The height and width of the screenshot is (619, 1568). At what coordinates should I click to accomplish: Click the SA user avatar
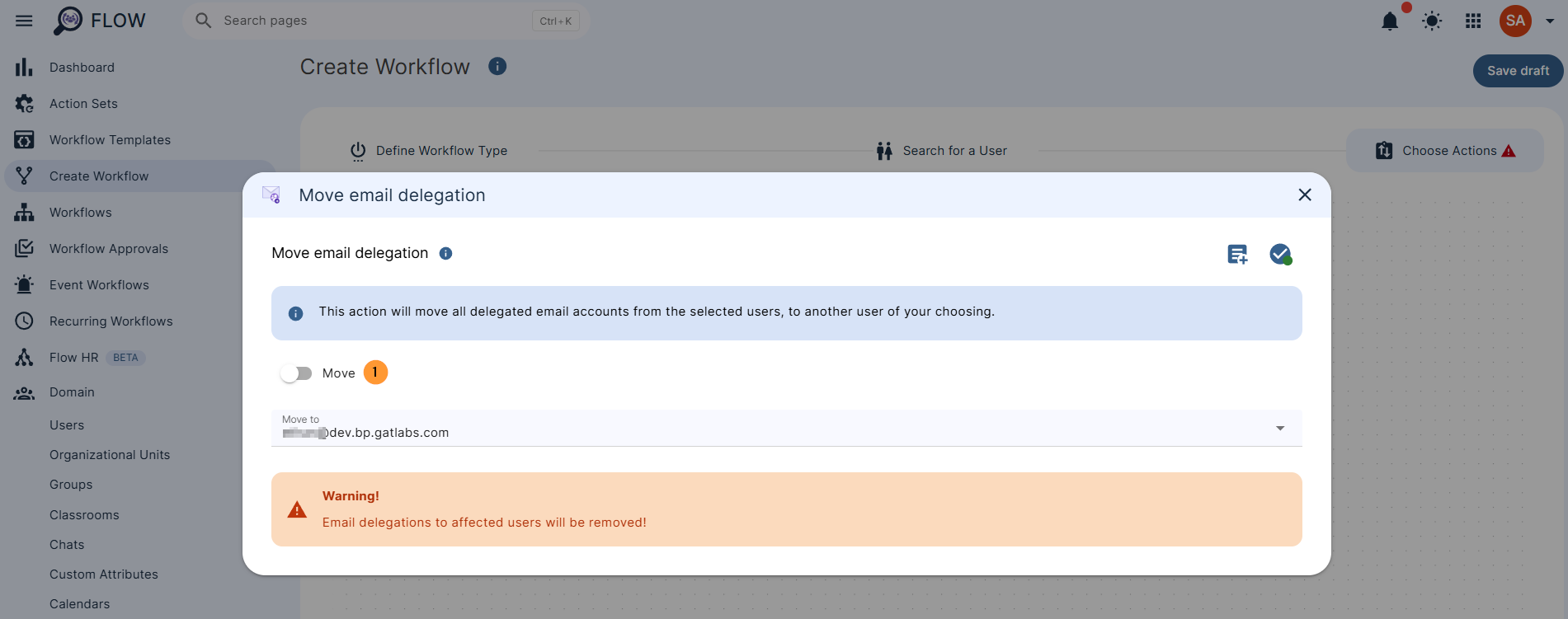pyautogui.click(x=1515, y=21)
